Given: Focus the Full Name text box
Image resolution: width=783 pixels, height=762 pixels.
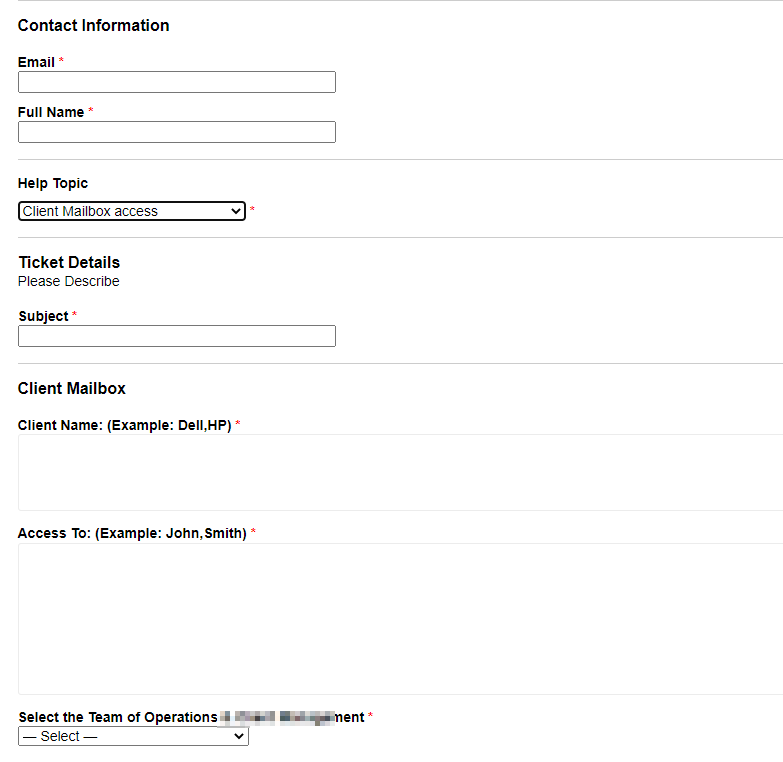Looking at the screenshot, I should tap(176, 132).
